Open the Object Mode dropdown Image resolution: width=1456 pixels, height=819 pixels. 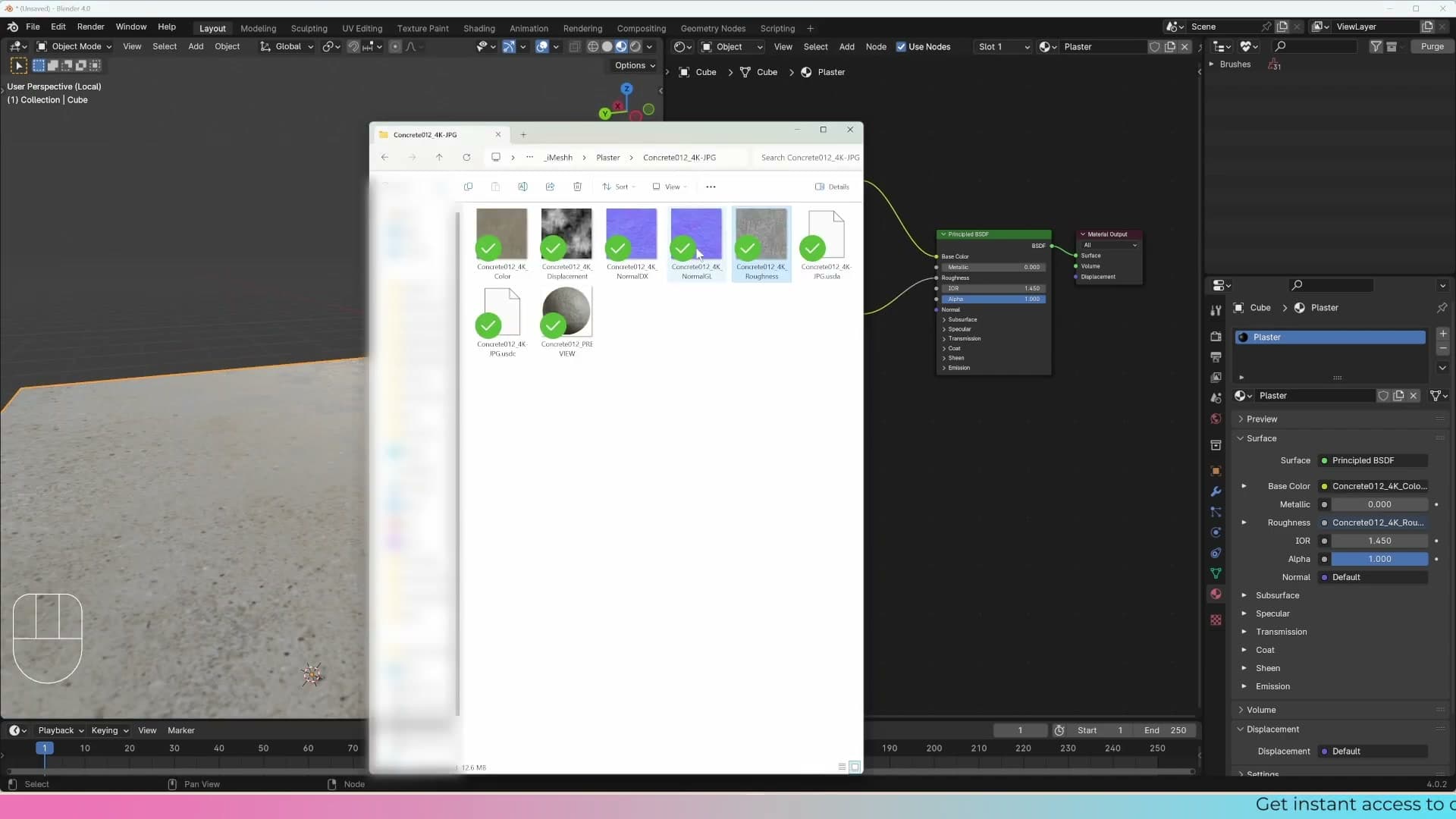pos(74,47)
